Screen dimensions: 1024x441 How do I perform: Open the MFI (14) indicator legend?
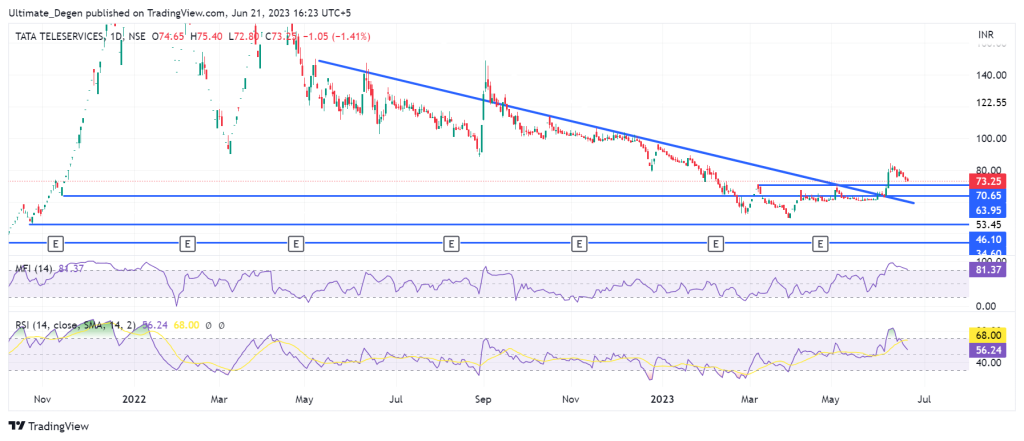point(34,269)
